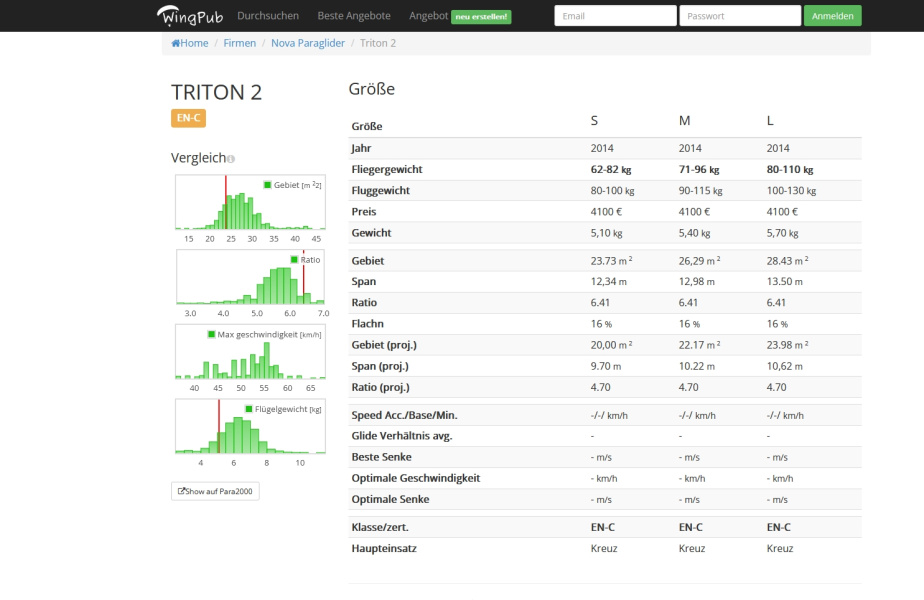Click the 13.50 m span value
Image resolution: width=924 pixels, height=600 pixels.
coord(784,282)
